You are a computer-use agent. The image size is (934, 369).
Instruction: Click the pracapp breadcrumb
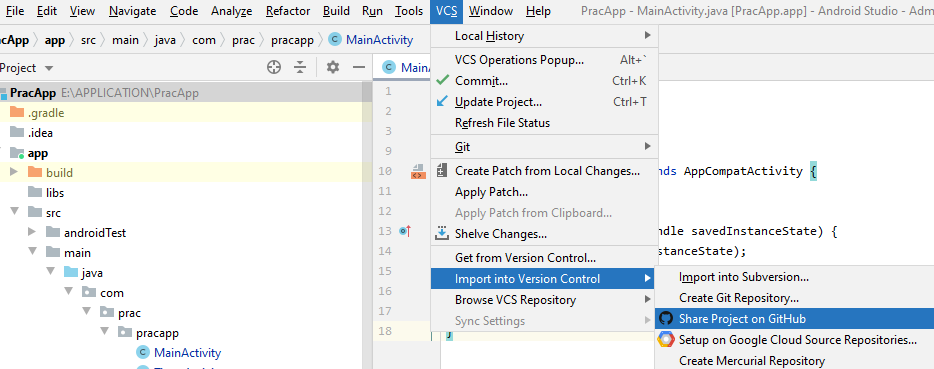(292, 40)
